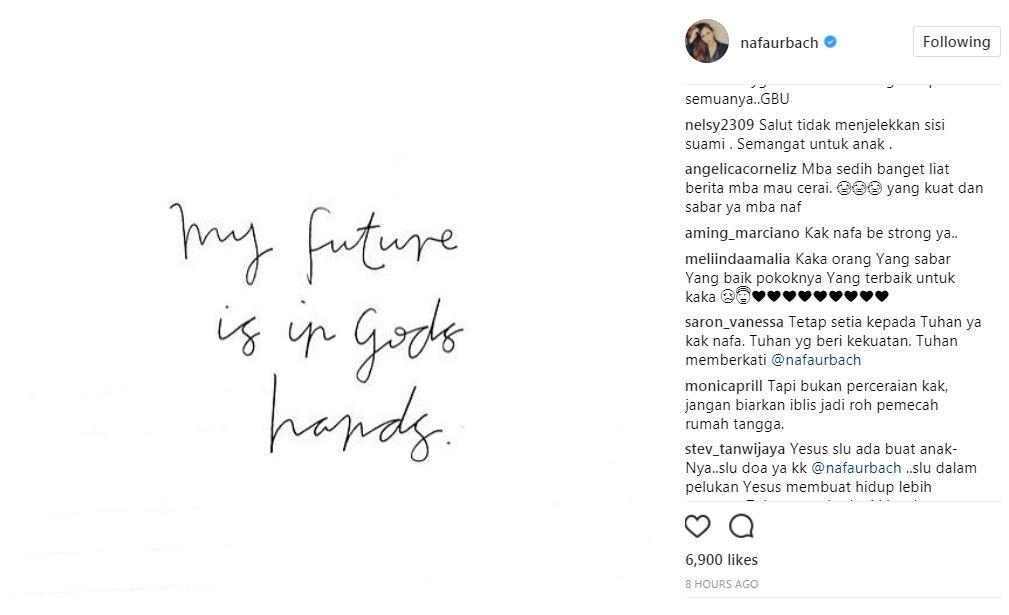The image size is (1009, 615).
Task: View monicaprill profile
Action: pyautogui.click(x=724, y=386)
